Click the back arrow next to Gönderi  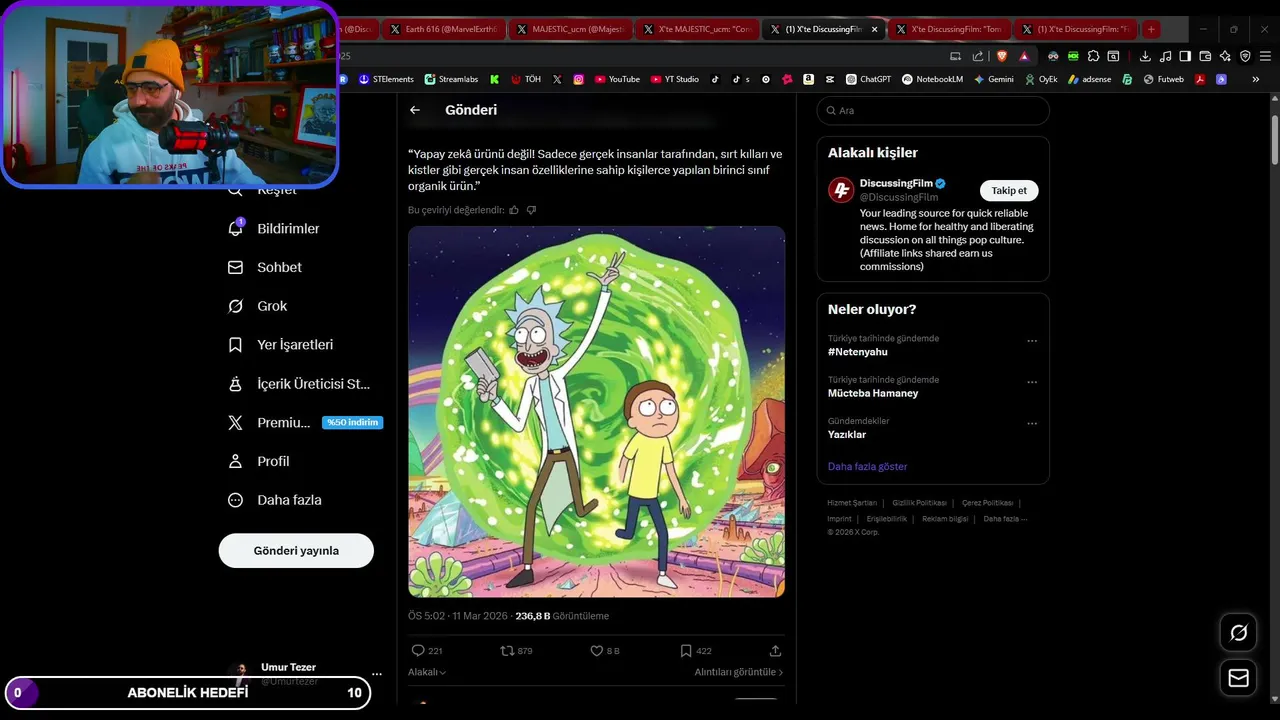click(415, 110)
